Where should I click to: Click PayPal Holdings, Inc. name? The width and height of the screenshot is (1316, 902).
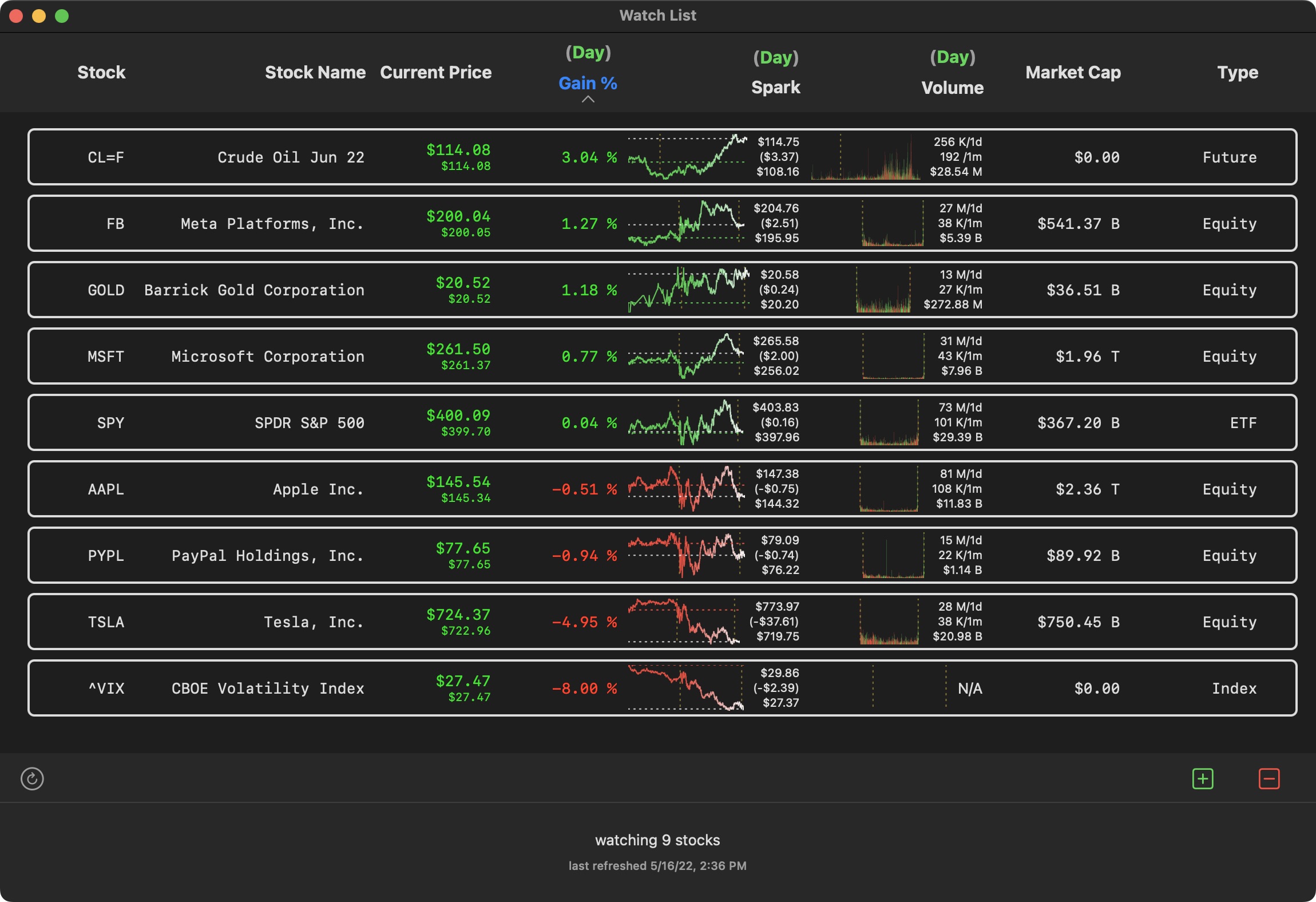click(x=268, y=556)
